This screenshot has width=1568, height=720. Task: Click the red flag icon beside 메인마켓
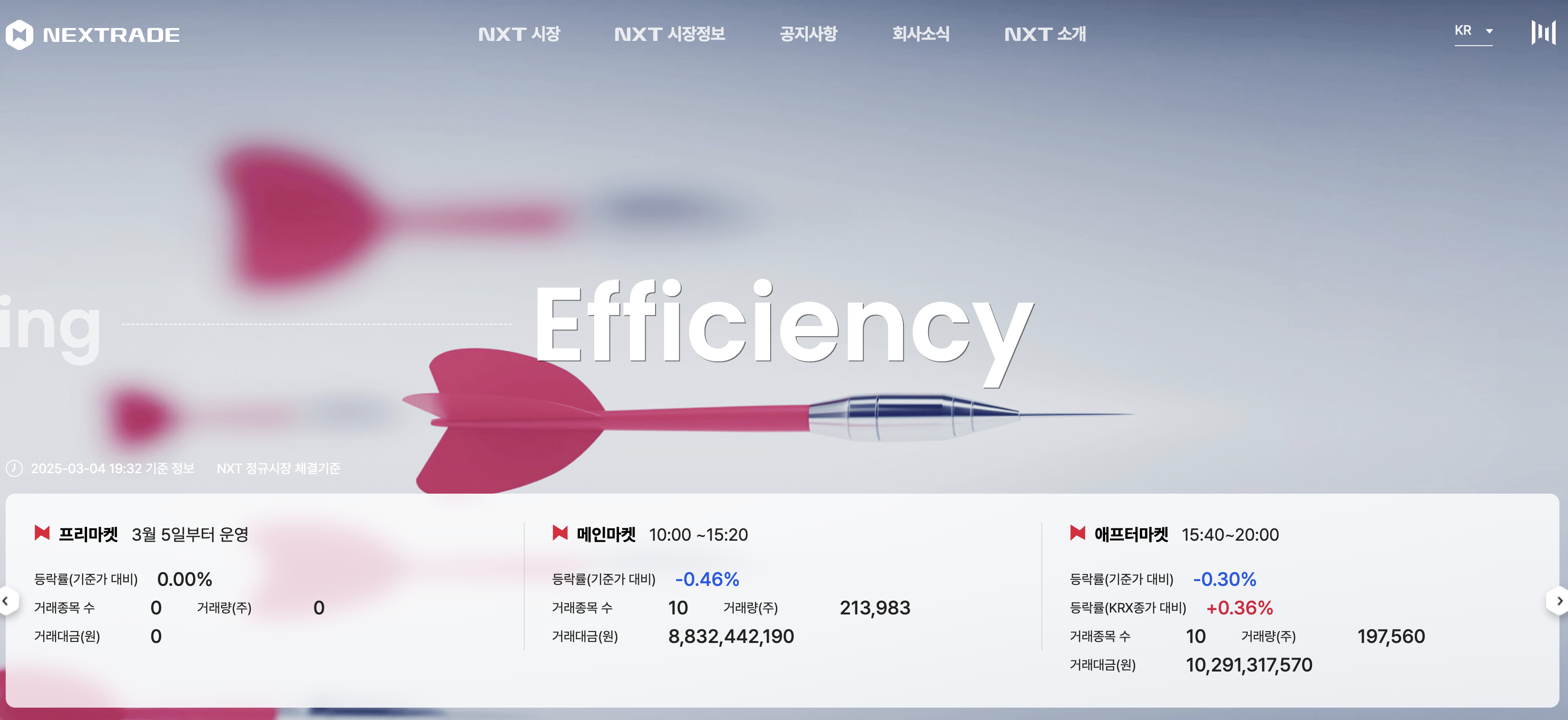[559, 533]
